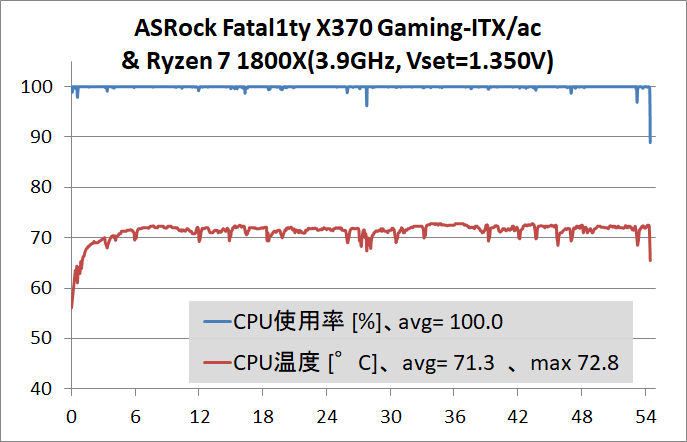
Task: Click the chart title line "ASRock Fatal1ty X370 Gaming-ITX/ac"
Action: (337, 28)
